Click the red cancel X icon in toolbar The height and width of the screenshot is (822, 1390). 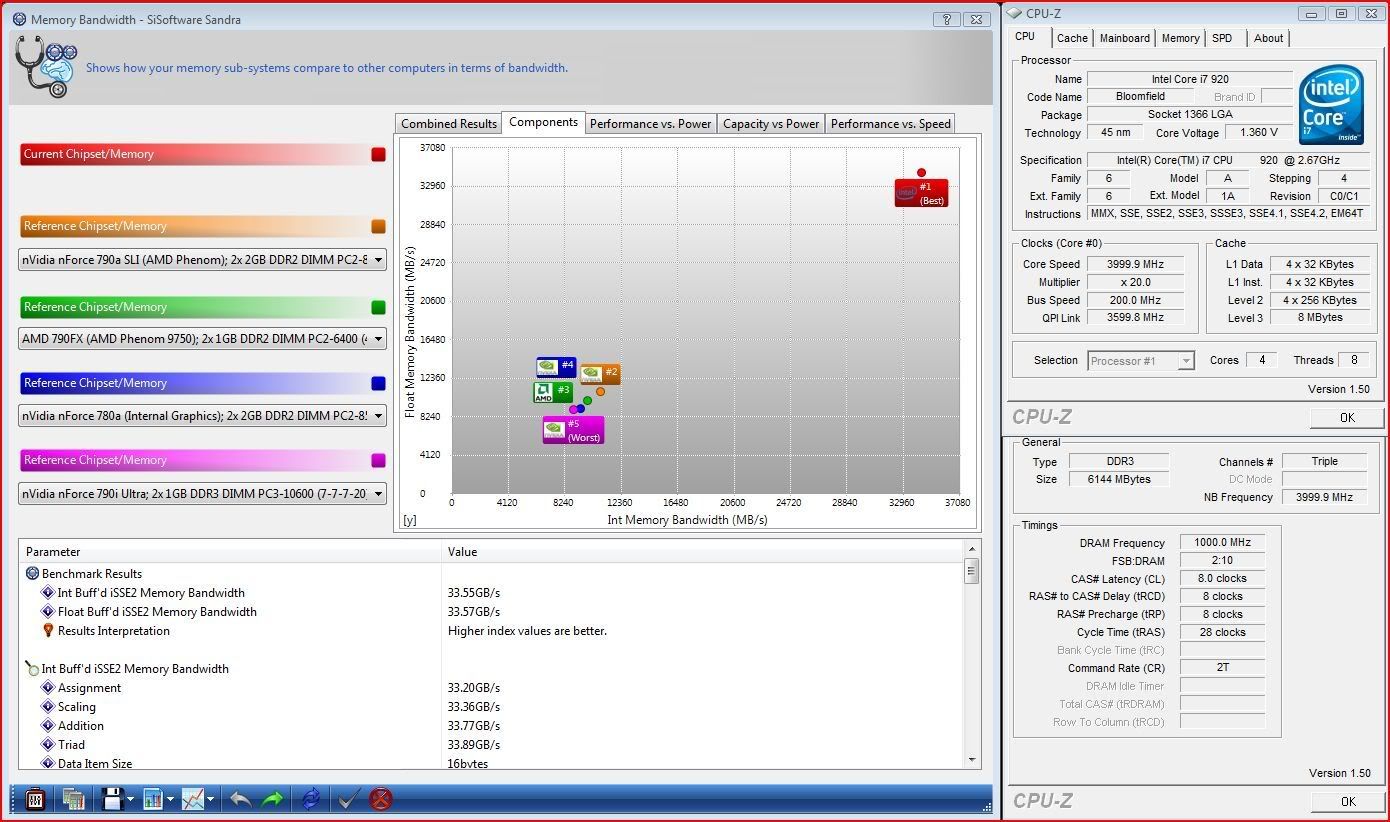[381, 799]
